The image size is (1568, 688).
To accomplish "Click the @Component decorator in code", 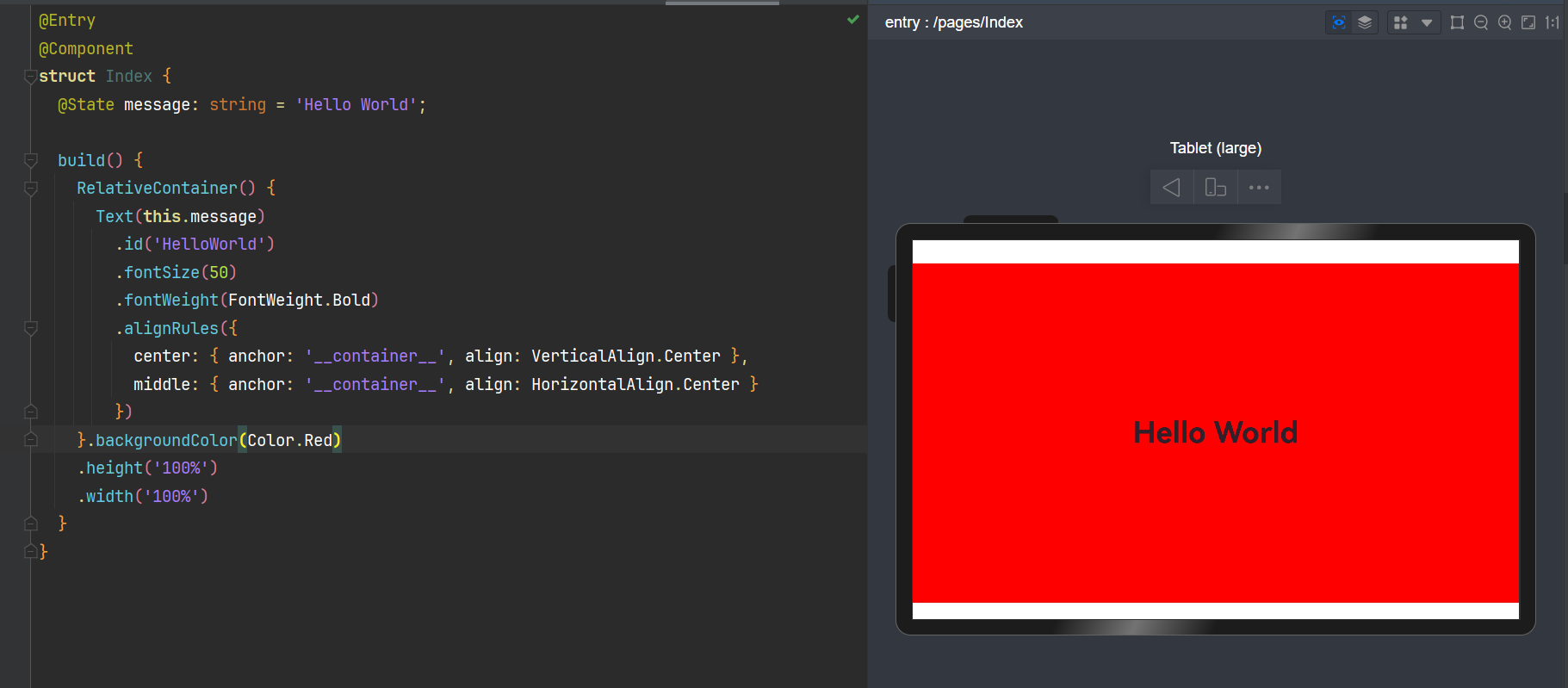I will (86, 48).
